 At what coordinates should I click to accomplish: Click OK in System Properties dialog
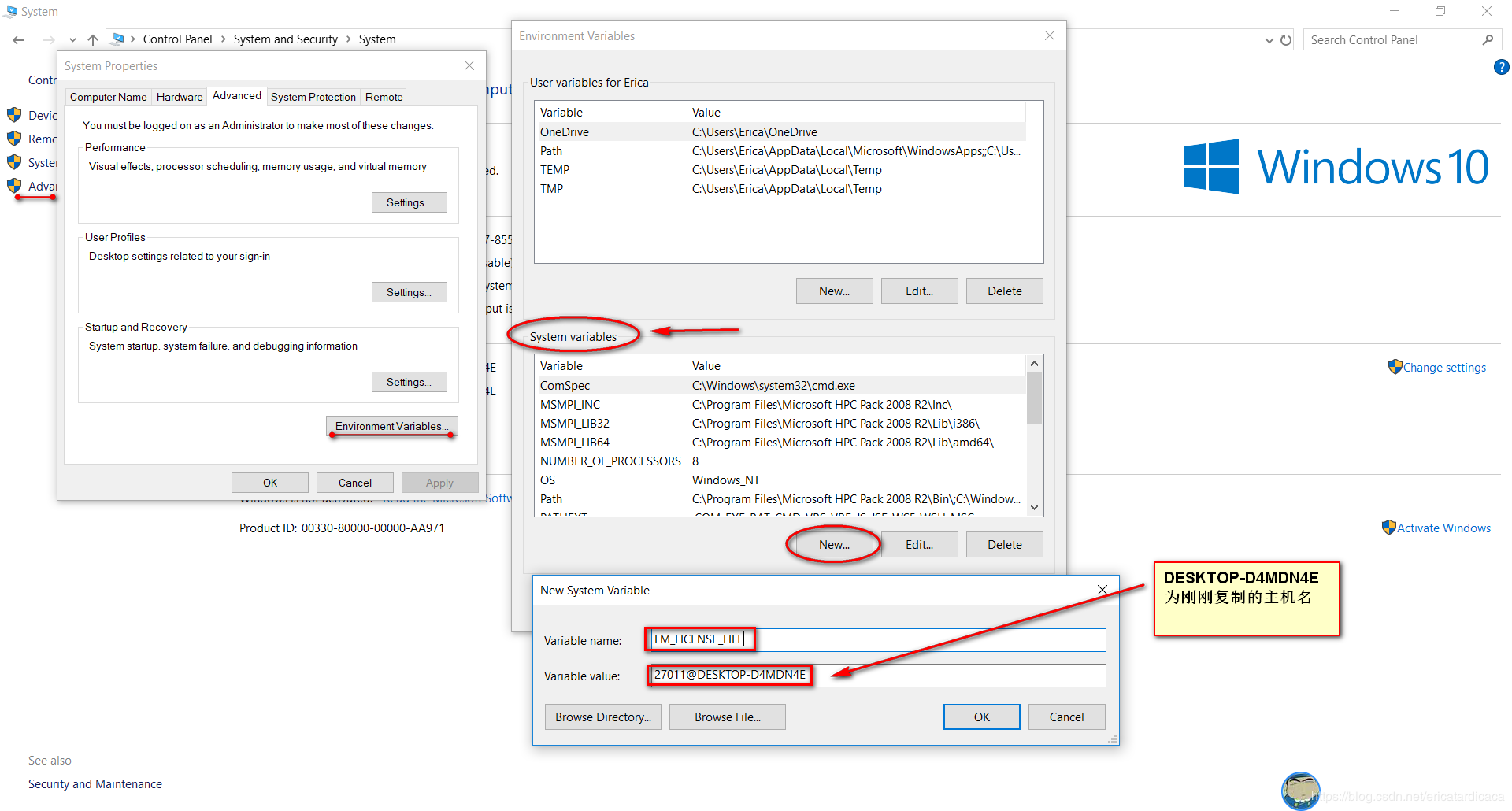(x=270, y=483)
